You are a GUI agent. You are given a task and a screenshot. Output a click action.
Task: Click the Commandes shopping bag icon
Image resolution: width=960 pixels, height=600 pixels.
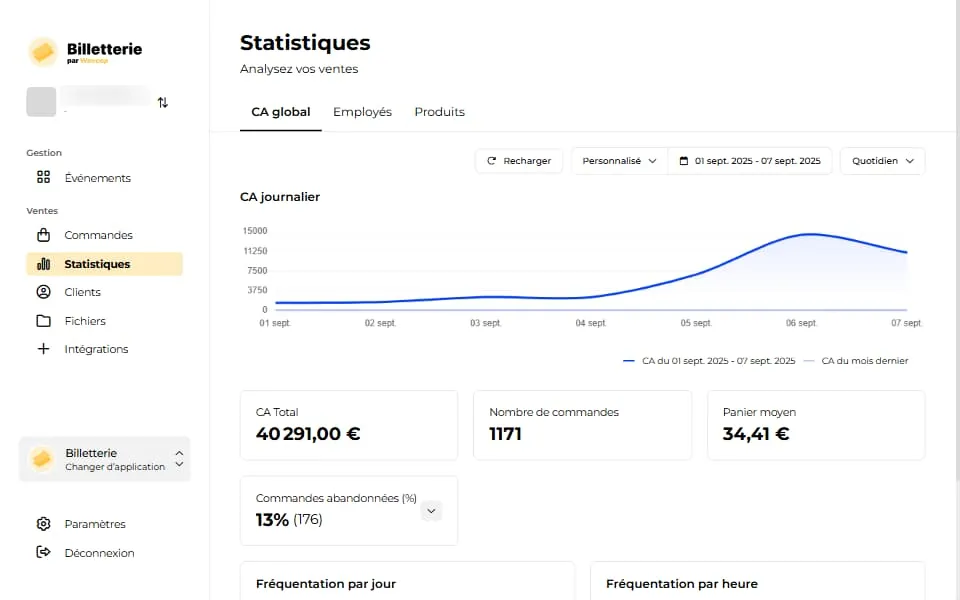(43, 235)
